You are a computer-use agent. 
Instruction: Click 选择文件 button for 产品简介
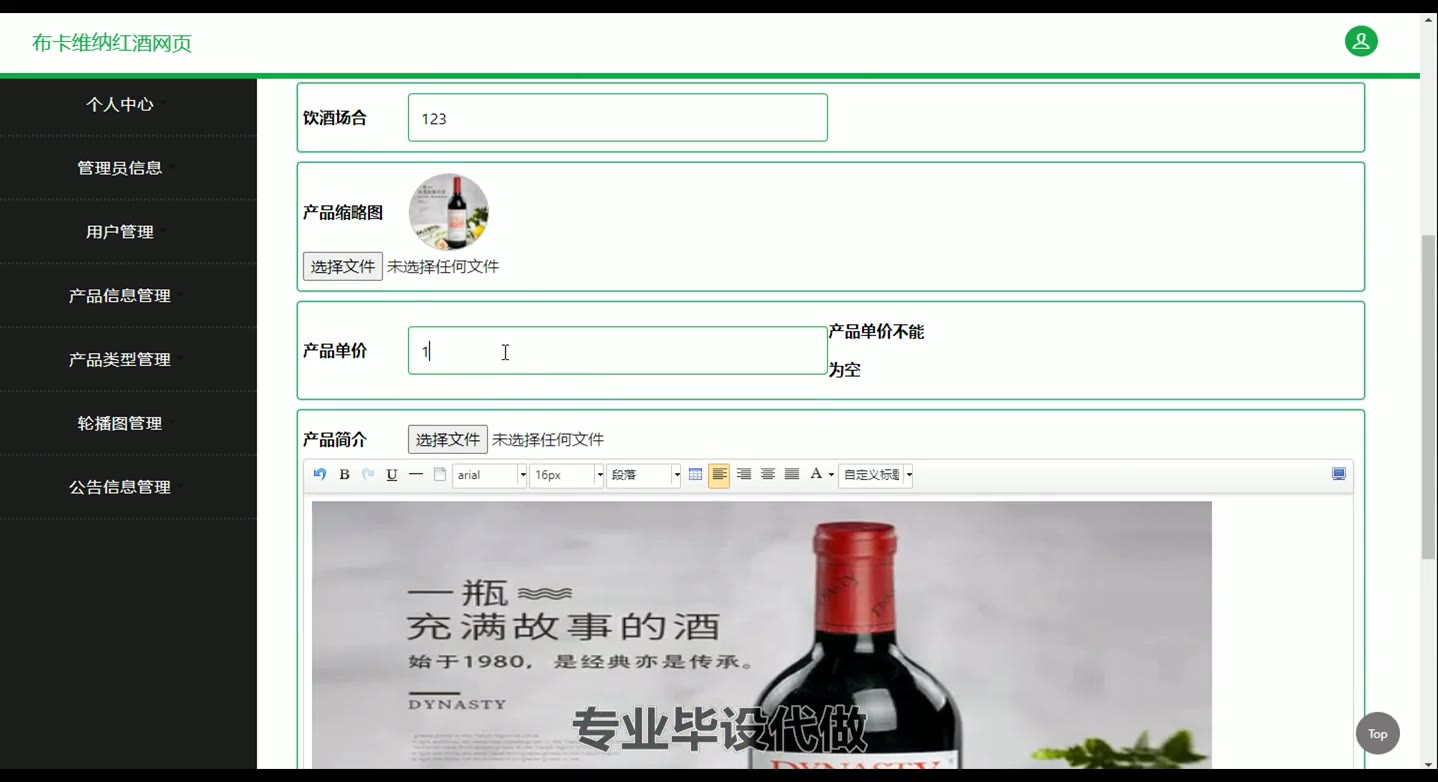coord(448,439)
